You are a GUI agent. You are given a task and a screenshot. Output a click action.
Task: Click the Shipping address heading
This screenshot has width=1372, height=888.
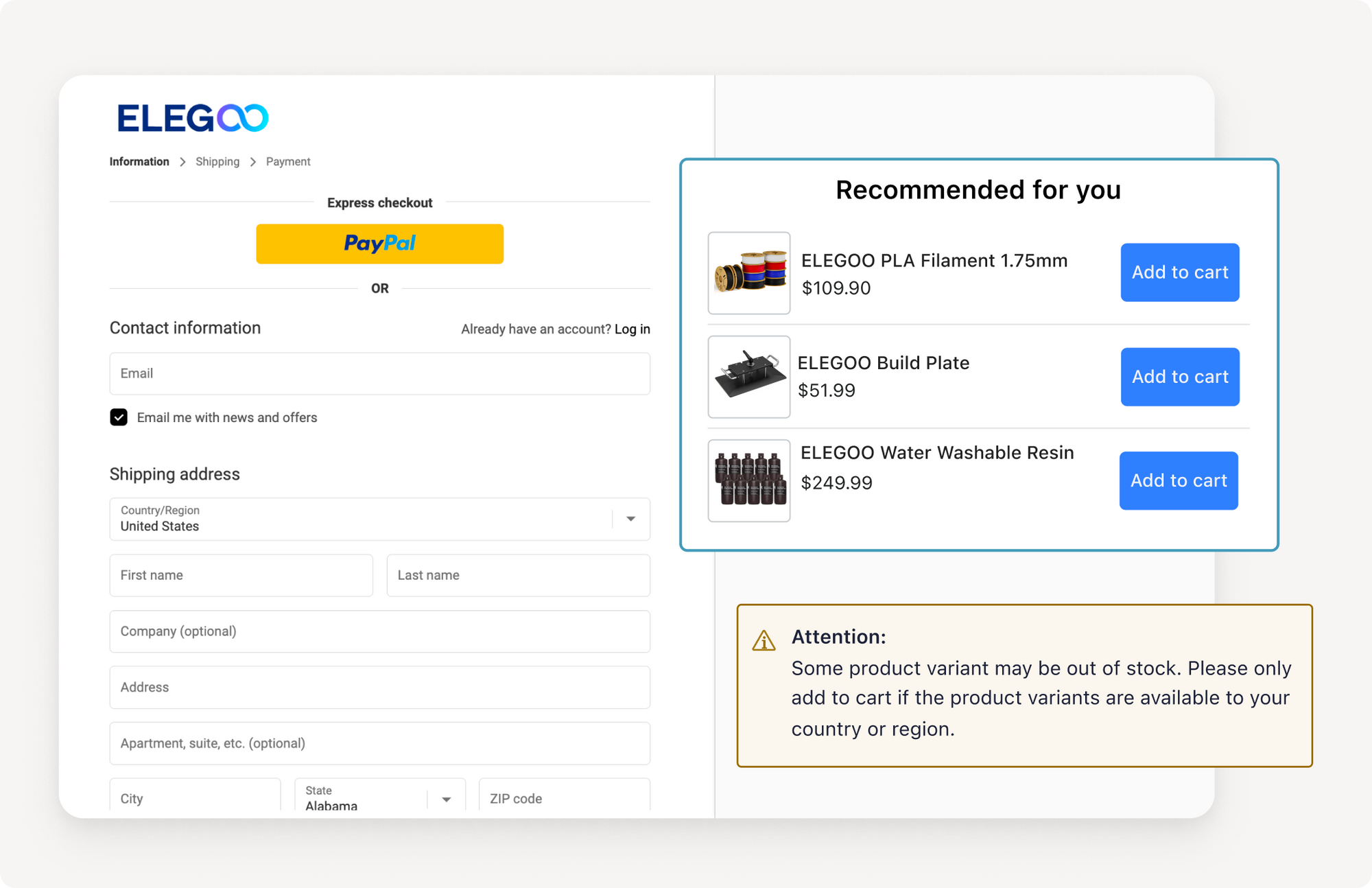pos(175,474)
